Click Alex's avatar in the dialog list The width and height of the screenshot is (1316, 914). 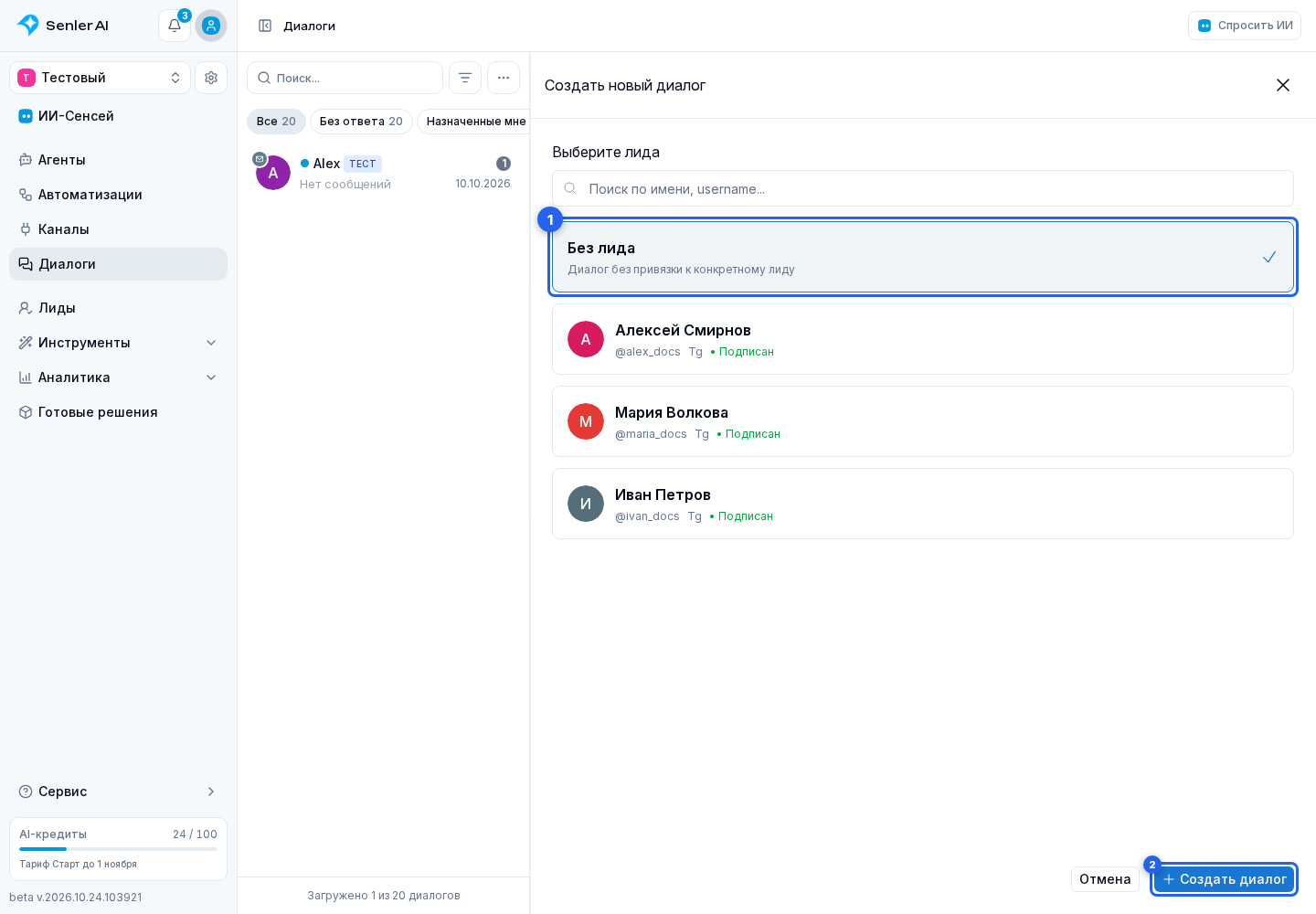coord(273,173)
